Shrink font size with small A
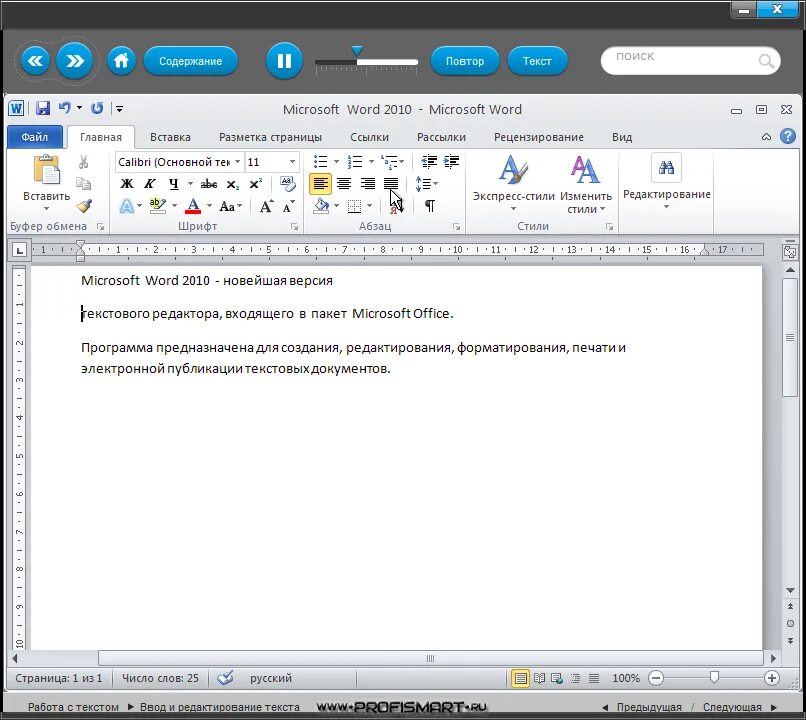This screenshot has height=720, width=806. click(288, 207)
